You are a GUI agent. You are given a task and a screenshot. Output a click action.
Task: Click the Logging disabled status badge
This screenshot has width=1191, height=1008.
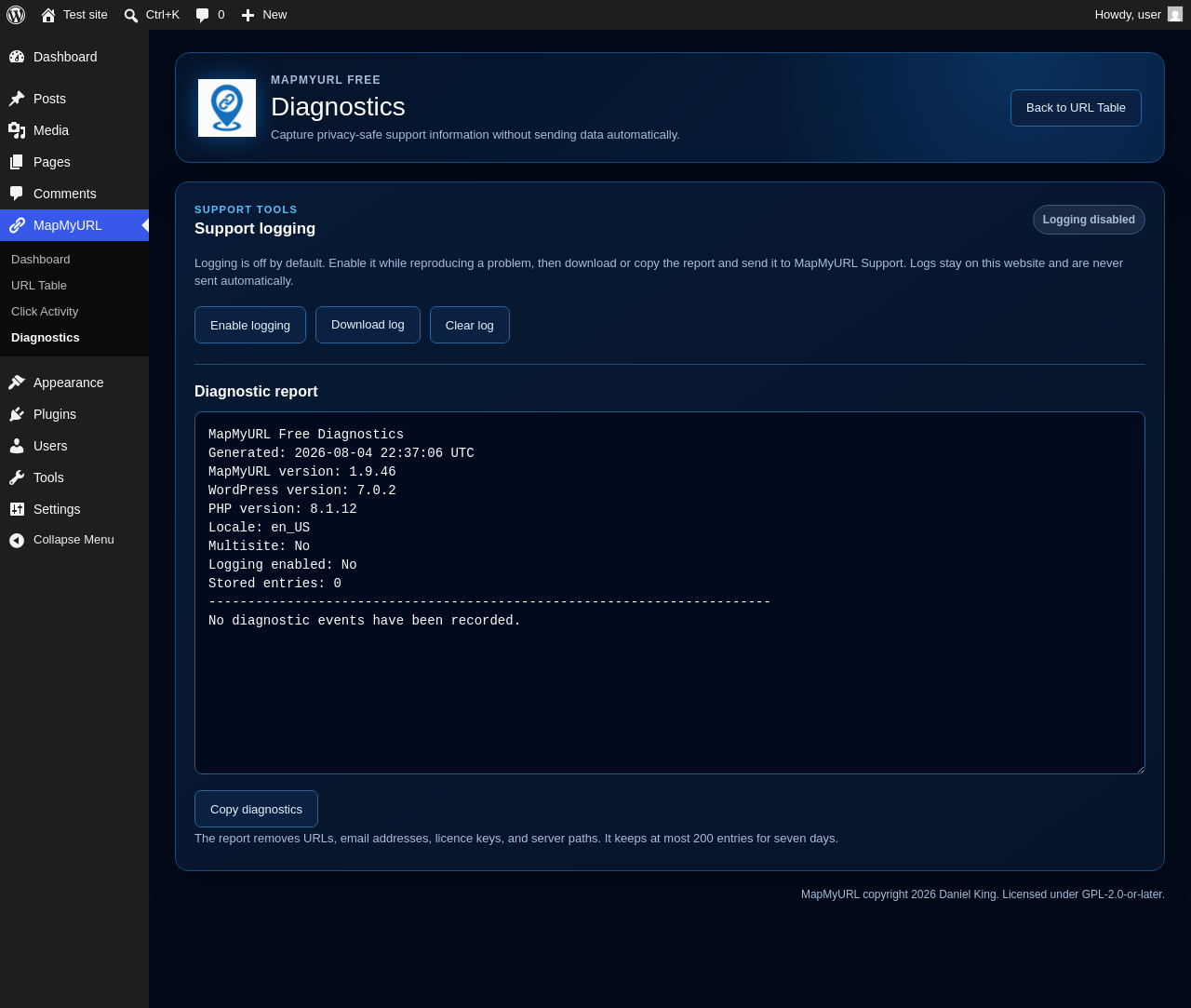click(x=1089, y=220)
